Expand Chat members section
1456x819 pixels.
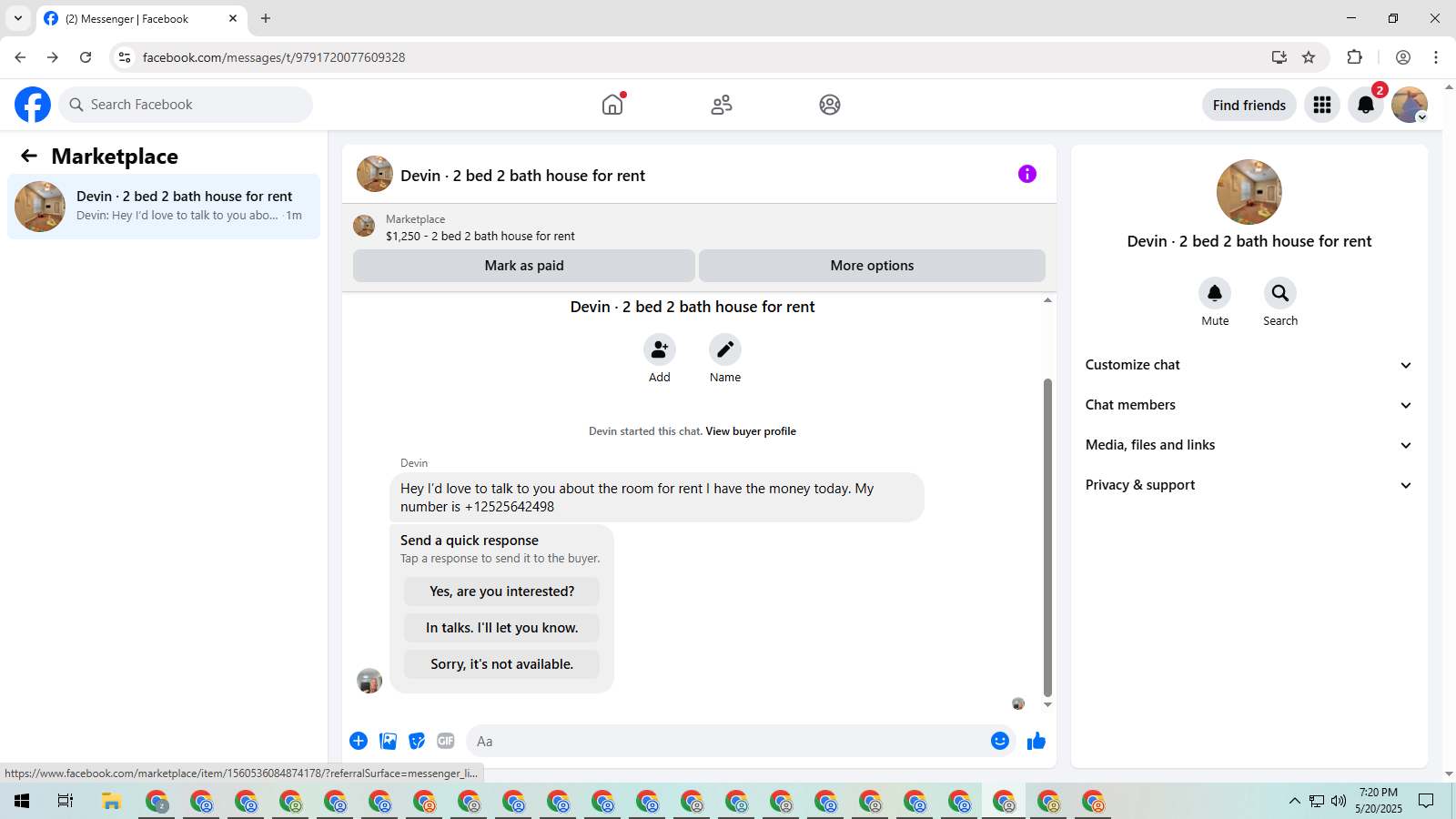coord(1249,405)
